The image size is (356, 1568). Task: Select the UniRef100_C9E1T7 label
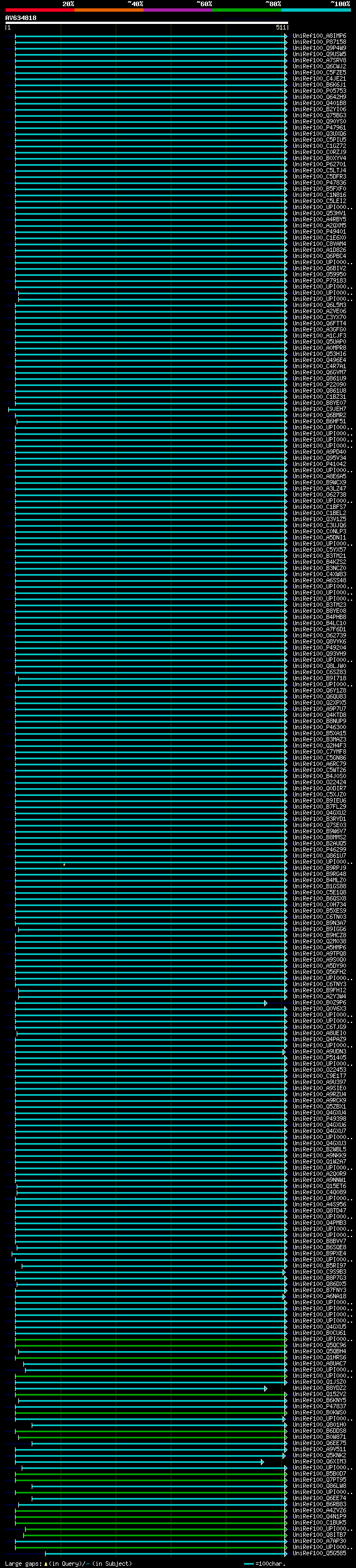(x=319, y=1076)
